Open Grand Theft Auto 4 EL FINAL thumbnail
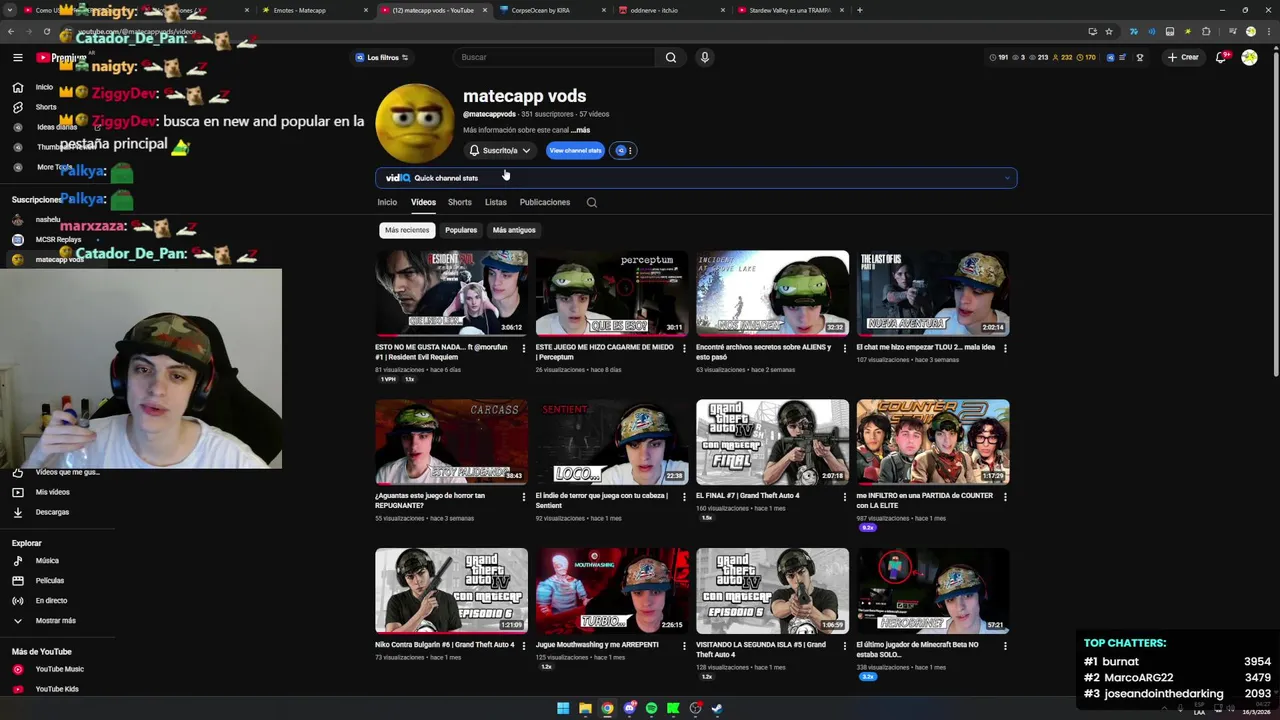The height and width of the screenshot is (720, 1280). click(x=772, y=442)
